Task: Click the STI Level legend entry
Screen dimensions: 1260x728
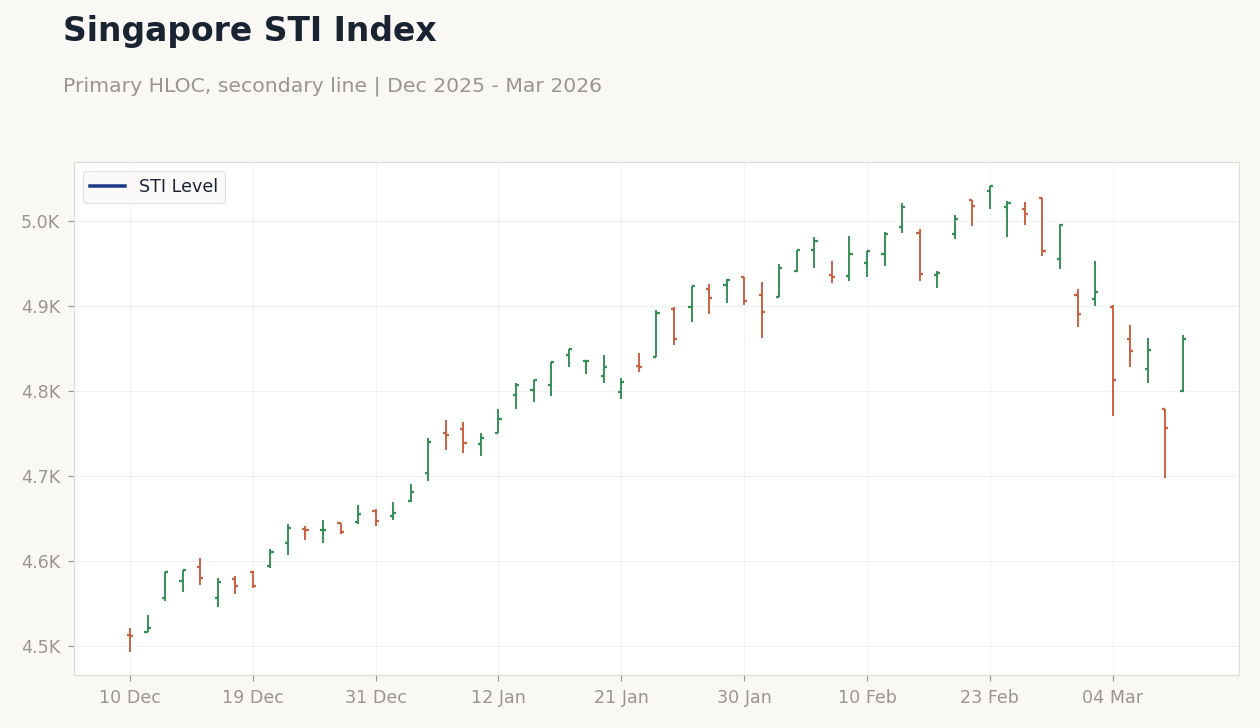Action: click(x=154, y=187)
